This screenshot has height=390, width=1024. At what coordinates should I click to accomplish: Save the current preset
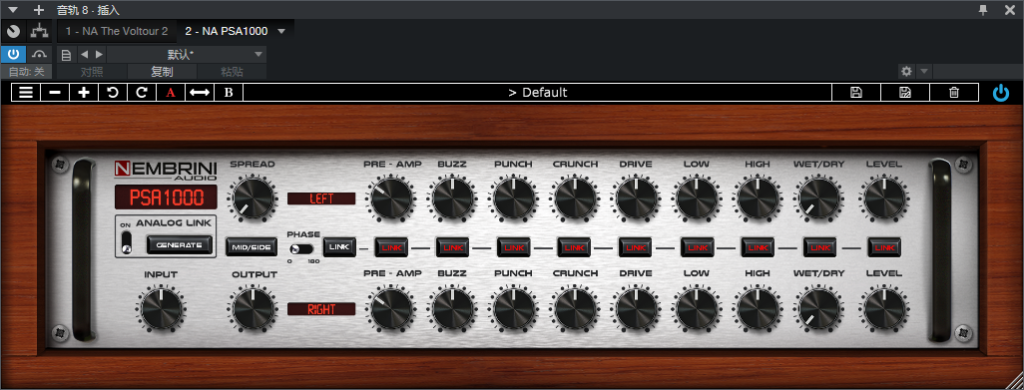856,92
